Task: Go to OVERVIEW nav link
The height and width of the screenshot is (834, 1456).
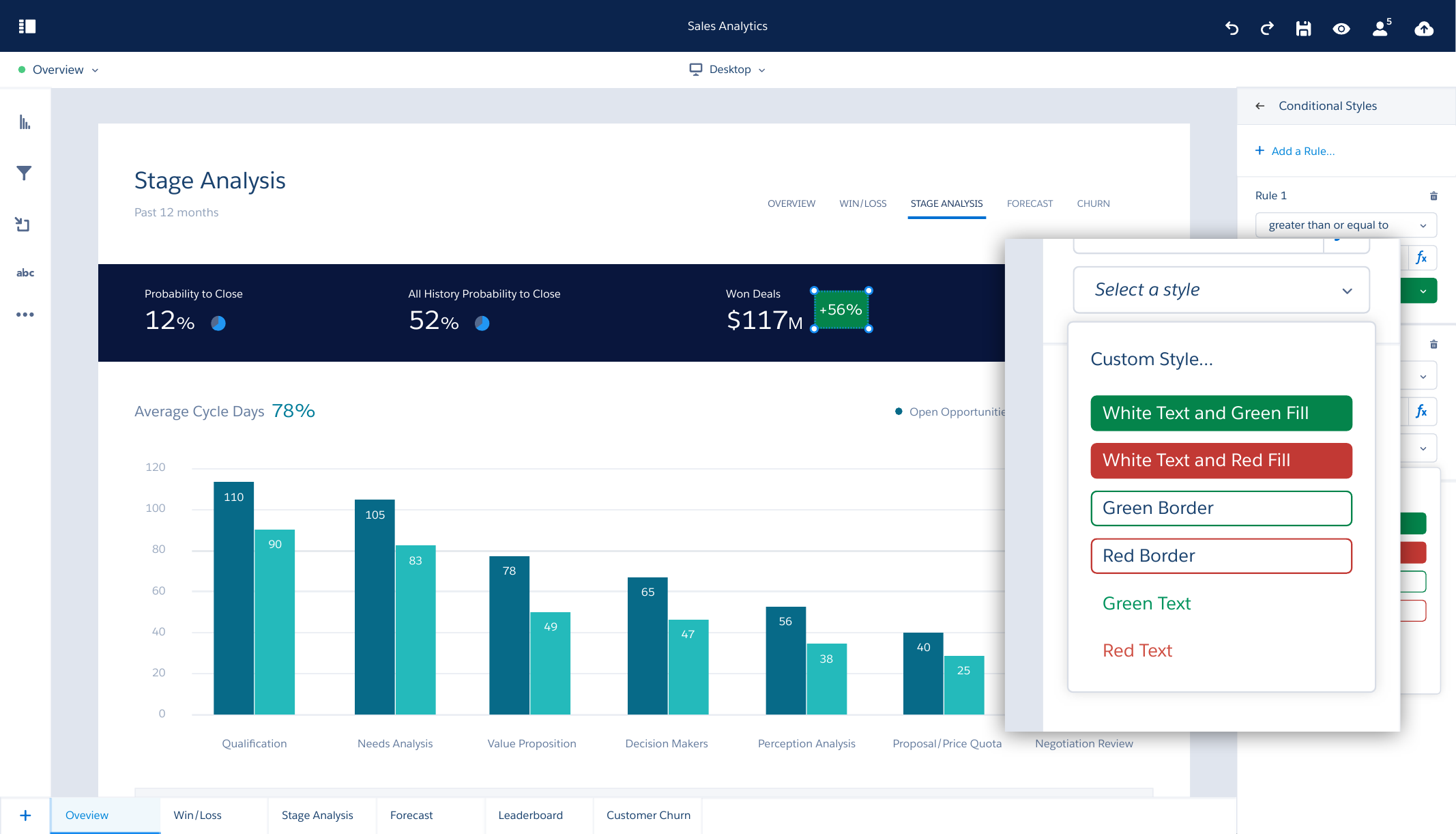Action: 791,203
